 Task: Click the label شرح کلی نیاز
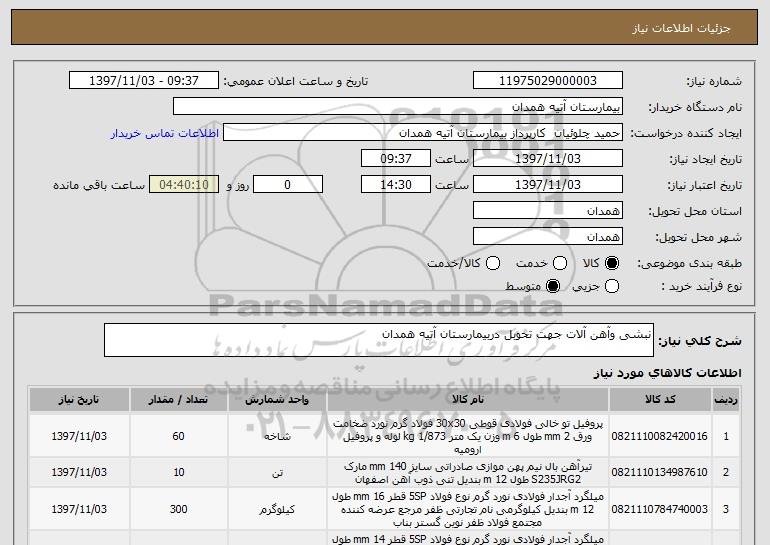[700, 341]
